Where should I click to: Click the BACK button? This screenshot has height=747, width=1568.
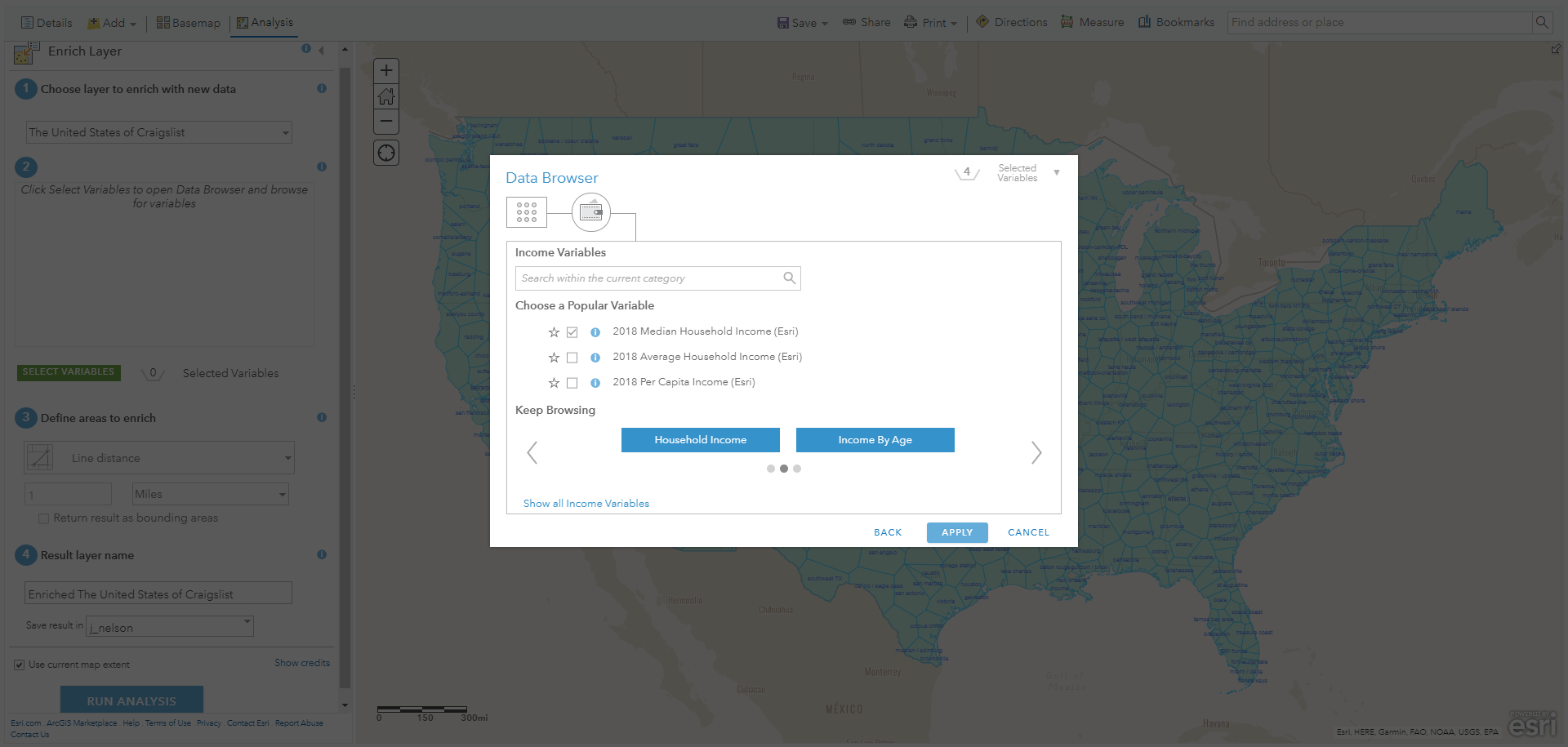(888, 532)
